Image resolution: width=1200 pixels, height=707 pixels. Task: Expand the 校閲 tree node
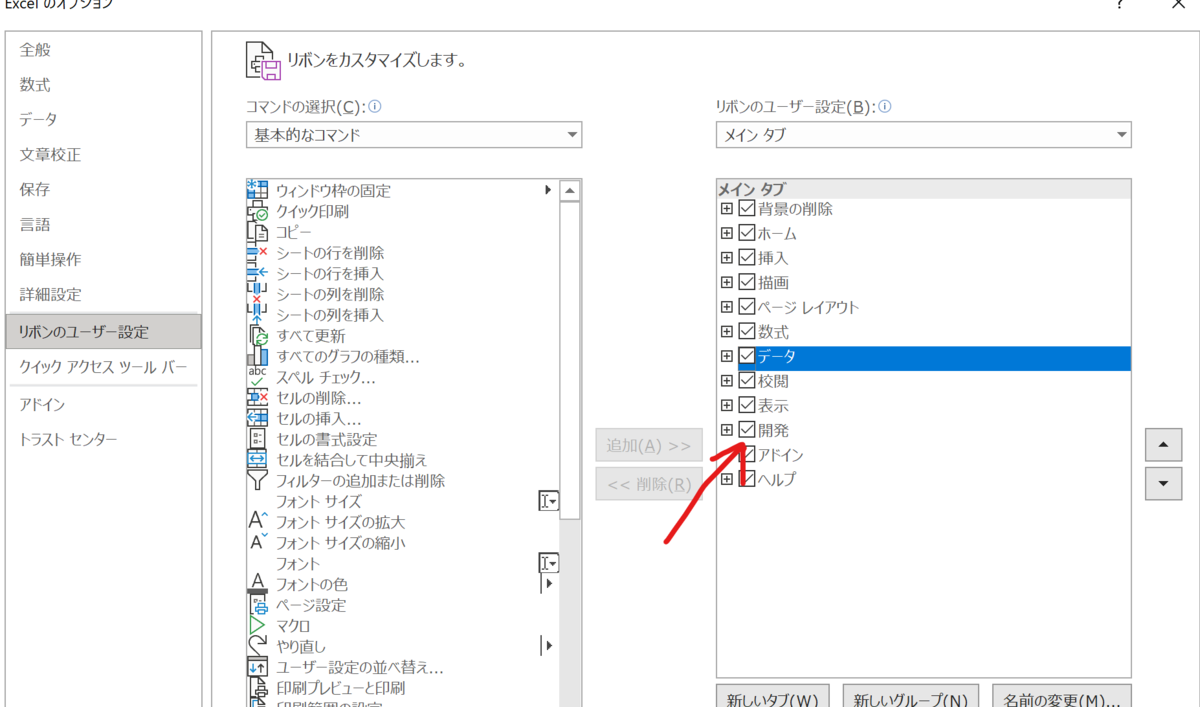[727, 381]
